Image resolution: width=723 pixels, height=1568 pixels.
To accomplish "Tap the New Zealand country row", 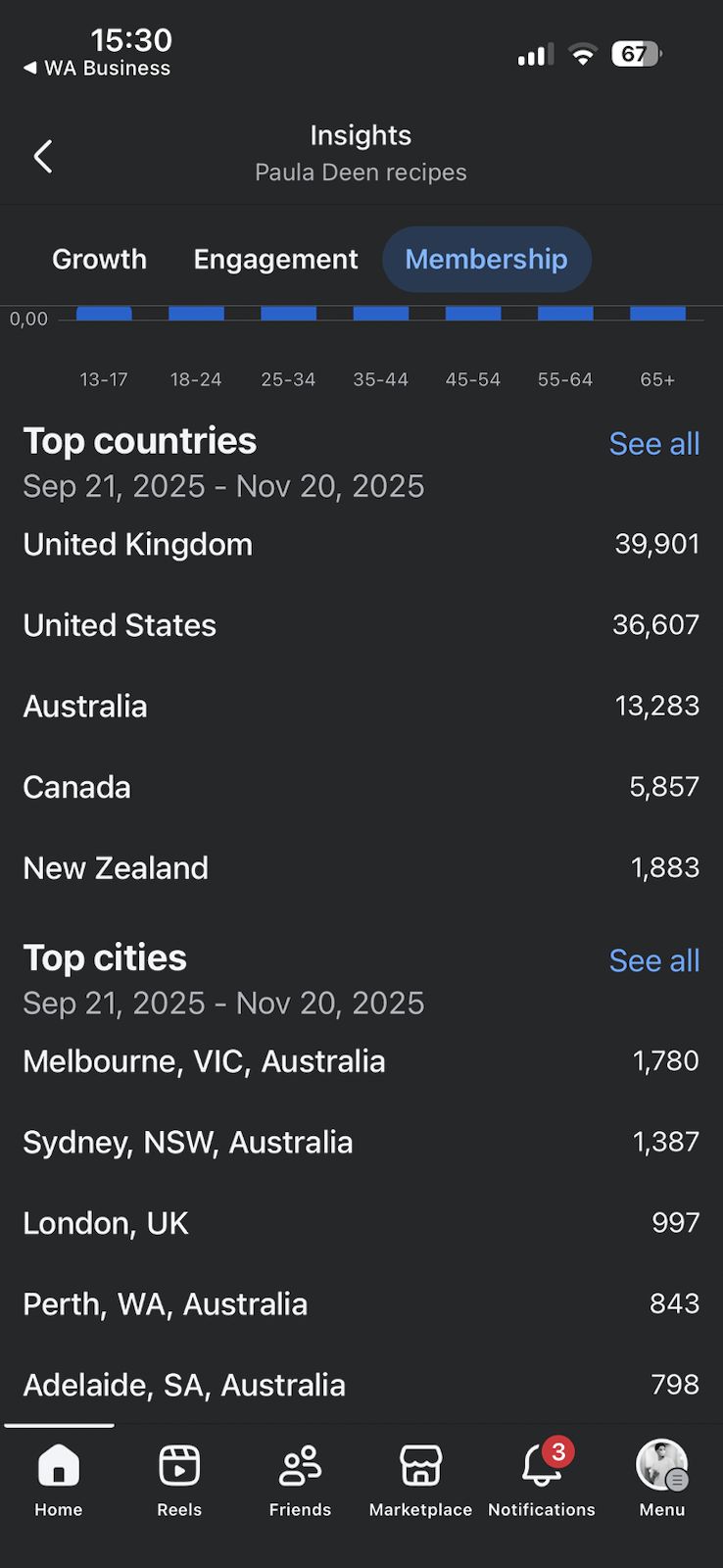I will [x=361, y=868].
